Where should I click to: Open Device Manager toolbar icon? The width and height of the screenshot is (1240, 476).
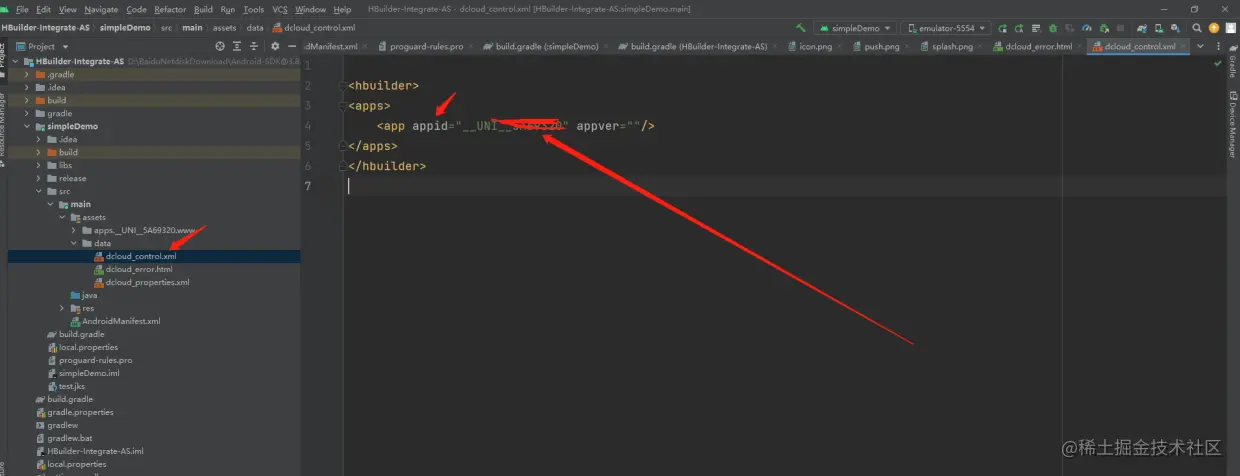[1158, 28]
